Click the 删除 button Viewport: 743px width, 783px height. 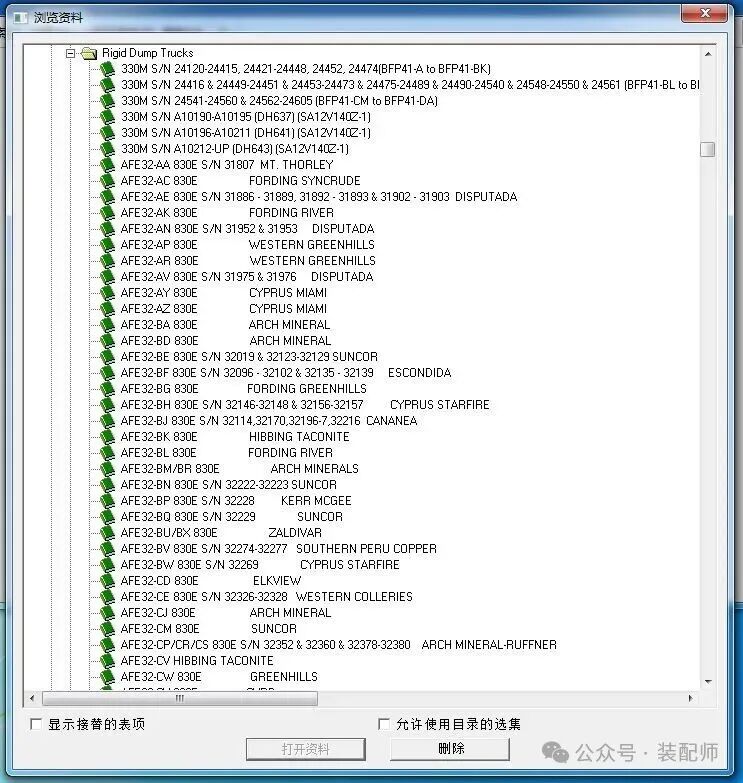click(x=450, y=749)
